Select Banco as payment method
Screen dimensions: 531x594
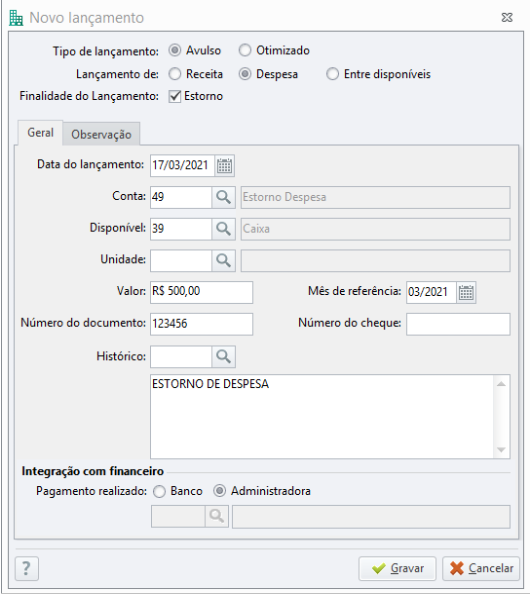point(159,491)
